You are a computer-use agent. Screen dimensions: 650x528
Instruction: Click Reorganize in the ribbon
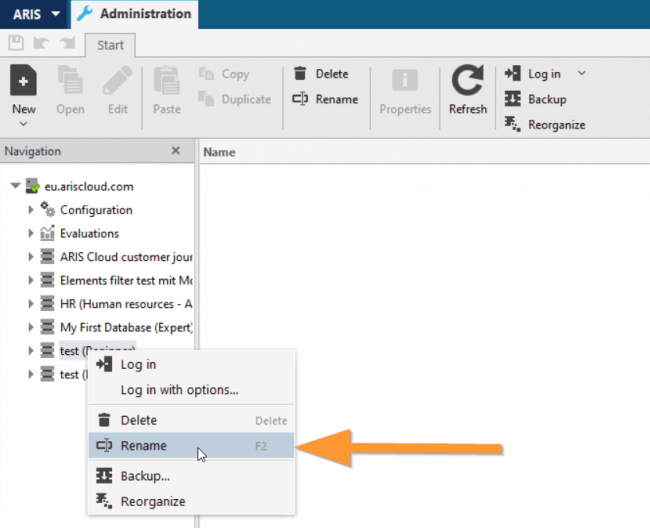[x=545, y=125]
